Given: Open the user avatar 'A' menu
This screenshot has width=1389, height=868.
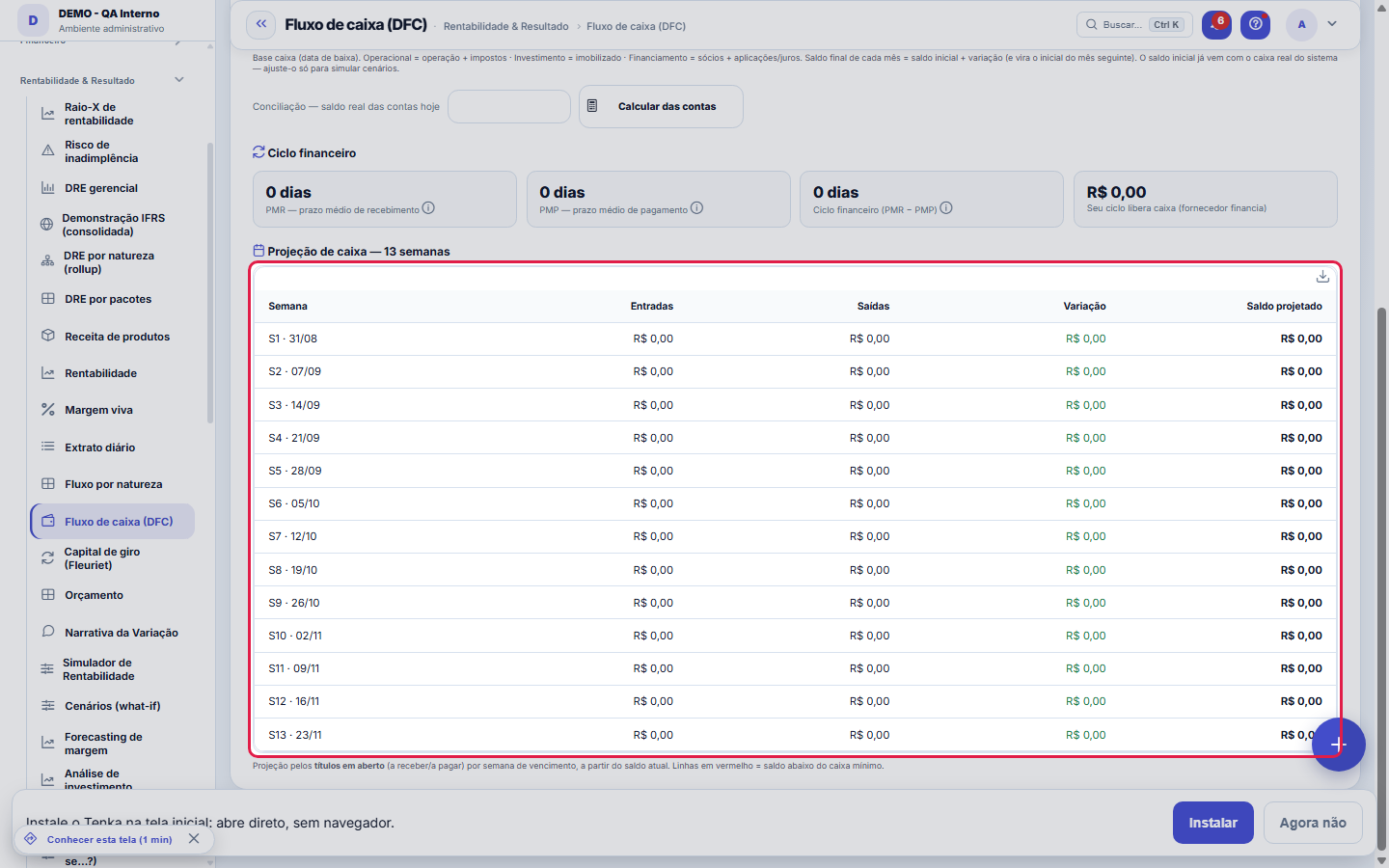Looking at the screenshot, I should pos(1301,24).
